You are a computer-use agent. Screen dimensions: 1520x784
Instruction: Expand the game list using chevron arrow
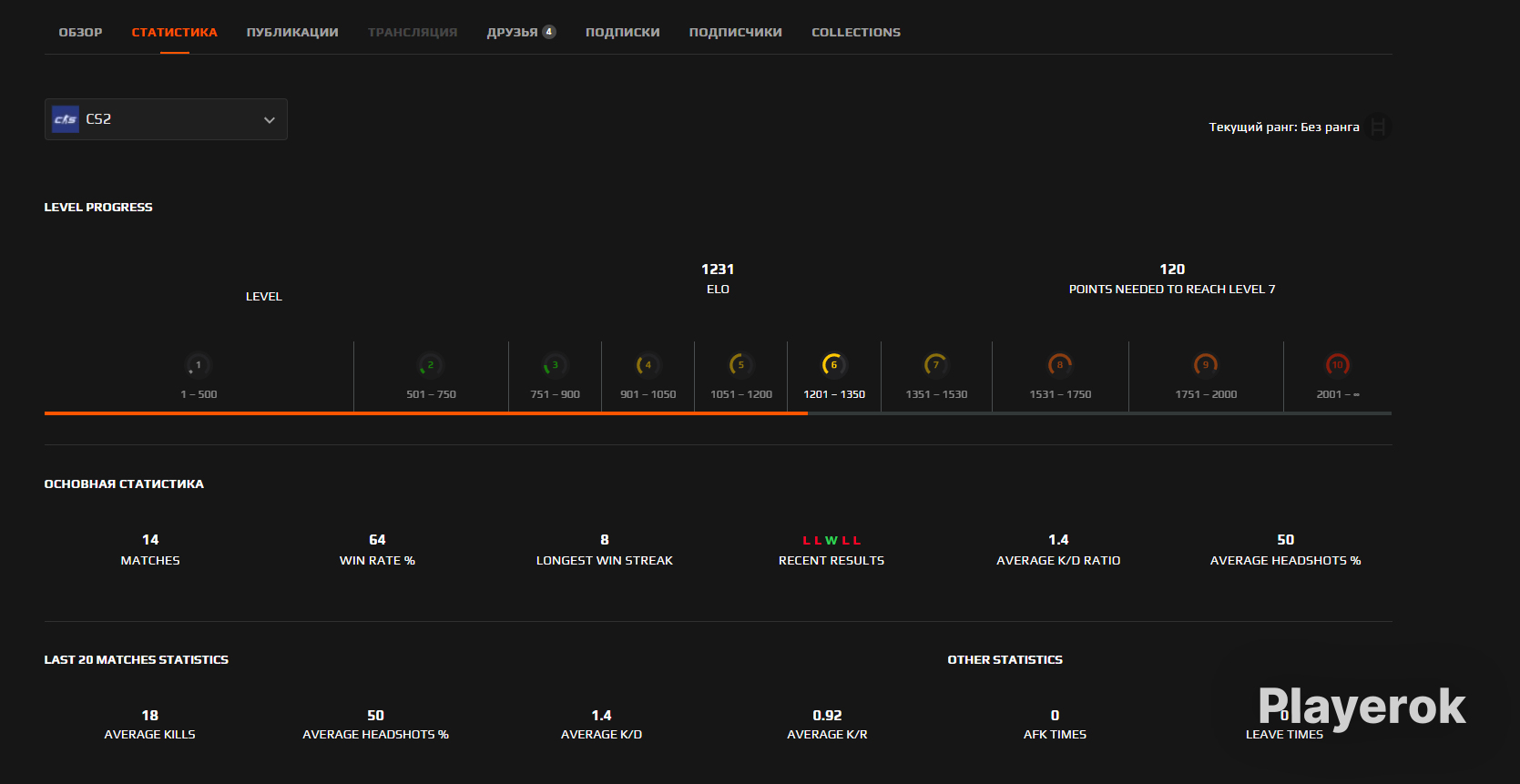coord(270,120)
